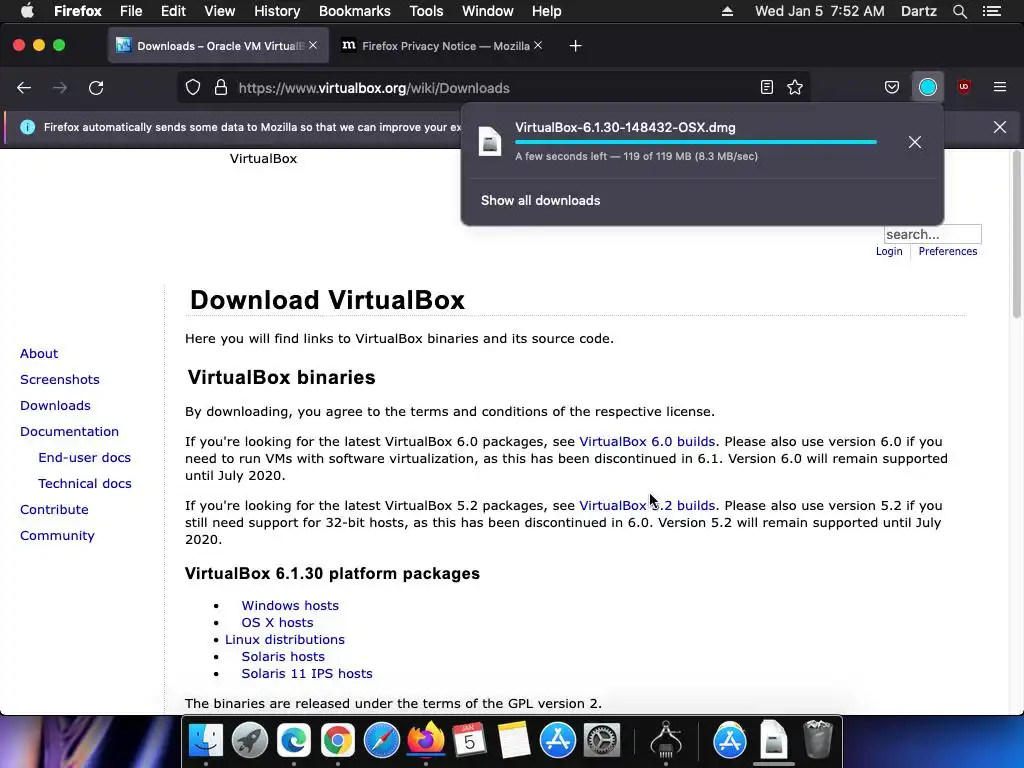
Task: Open About in the sidebar
Action: click(x=39, y=353)
